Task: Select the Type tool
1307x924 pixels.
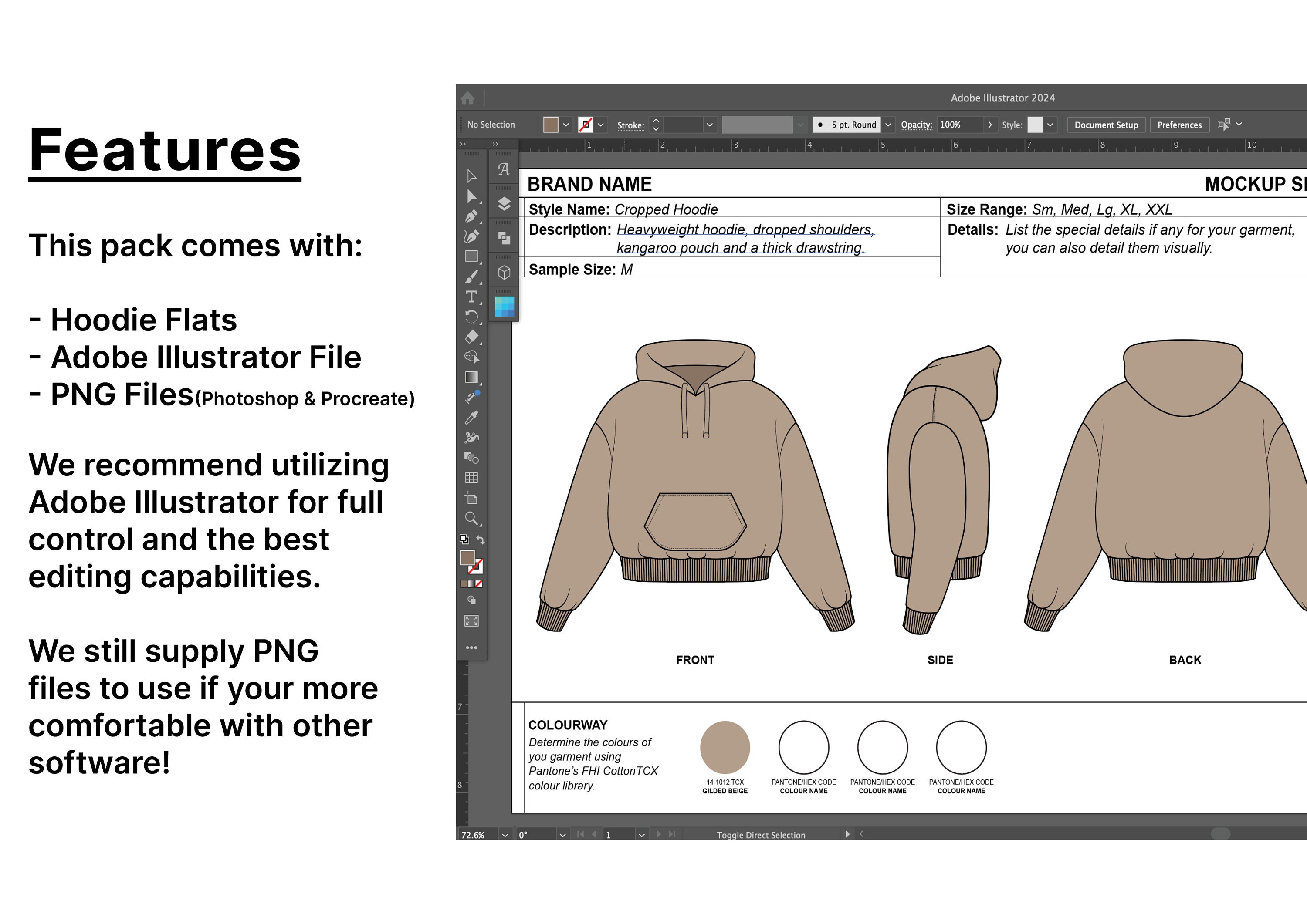Action: coord(471,297)
